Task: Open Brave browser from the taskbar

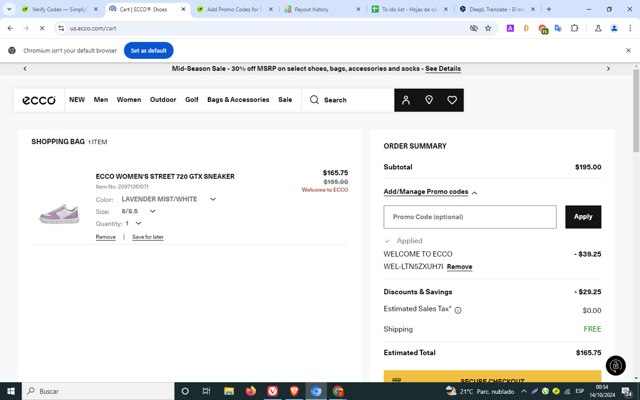Action: (x=294, y=391)
